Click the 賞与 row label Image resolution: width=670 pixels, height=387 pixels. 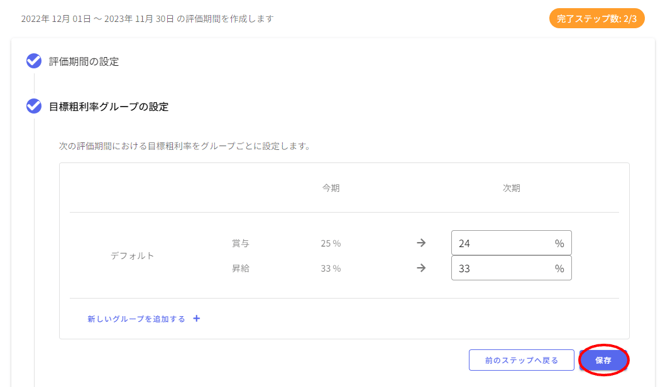click(x=240, y=243)
